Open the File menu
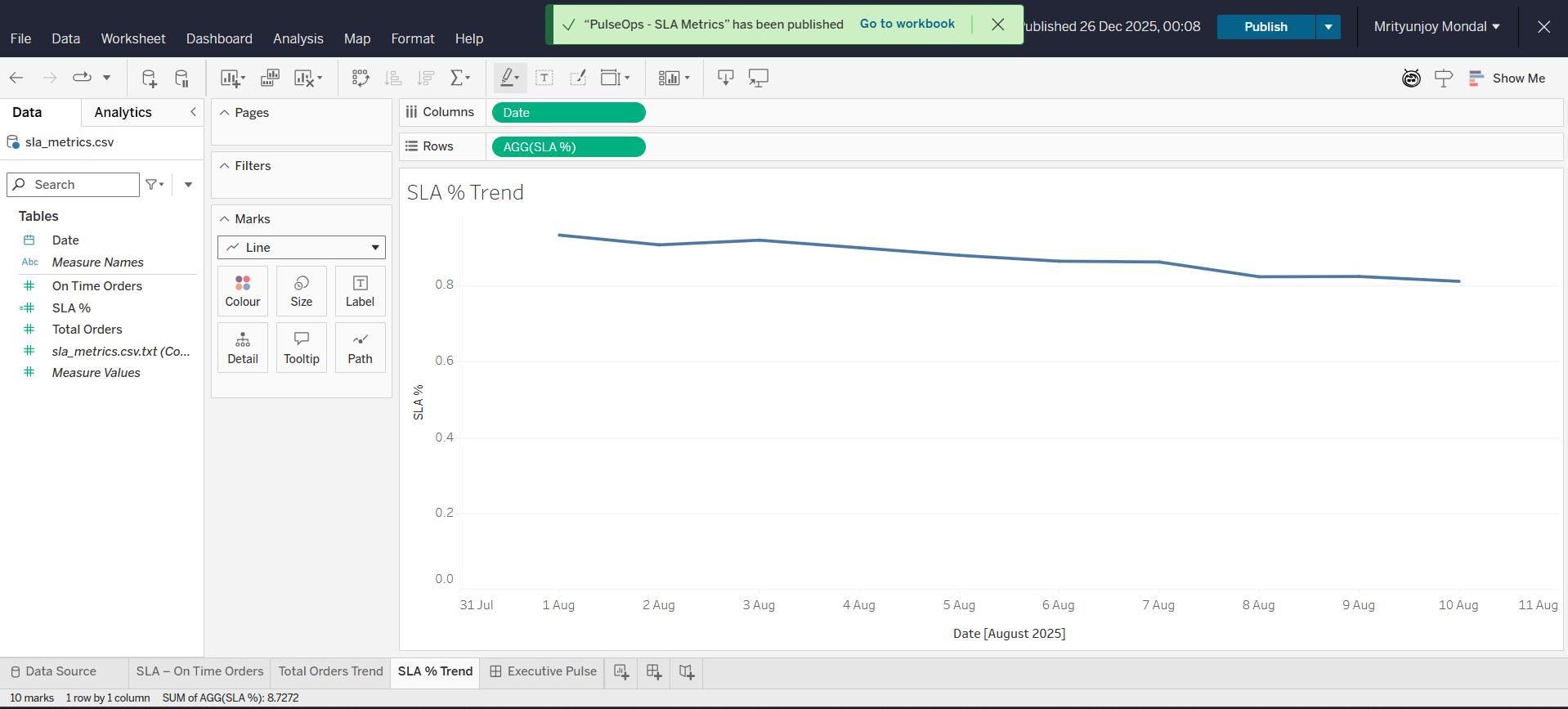Screen dimensions: 1568x709 pos(21,38)
